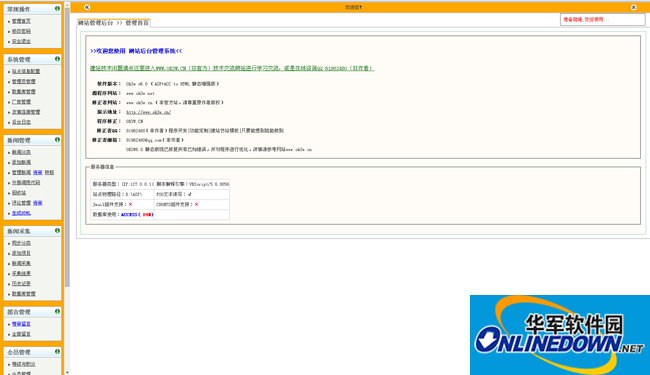
Task: Open 广告管理 under 系统管理
Action: (x=21, y=102)
